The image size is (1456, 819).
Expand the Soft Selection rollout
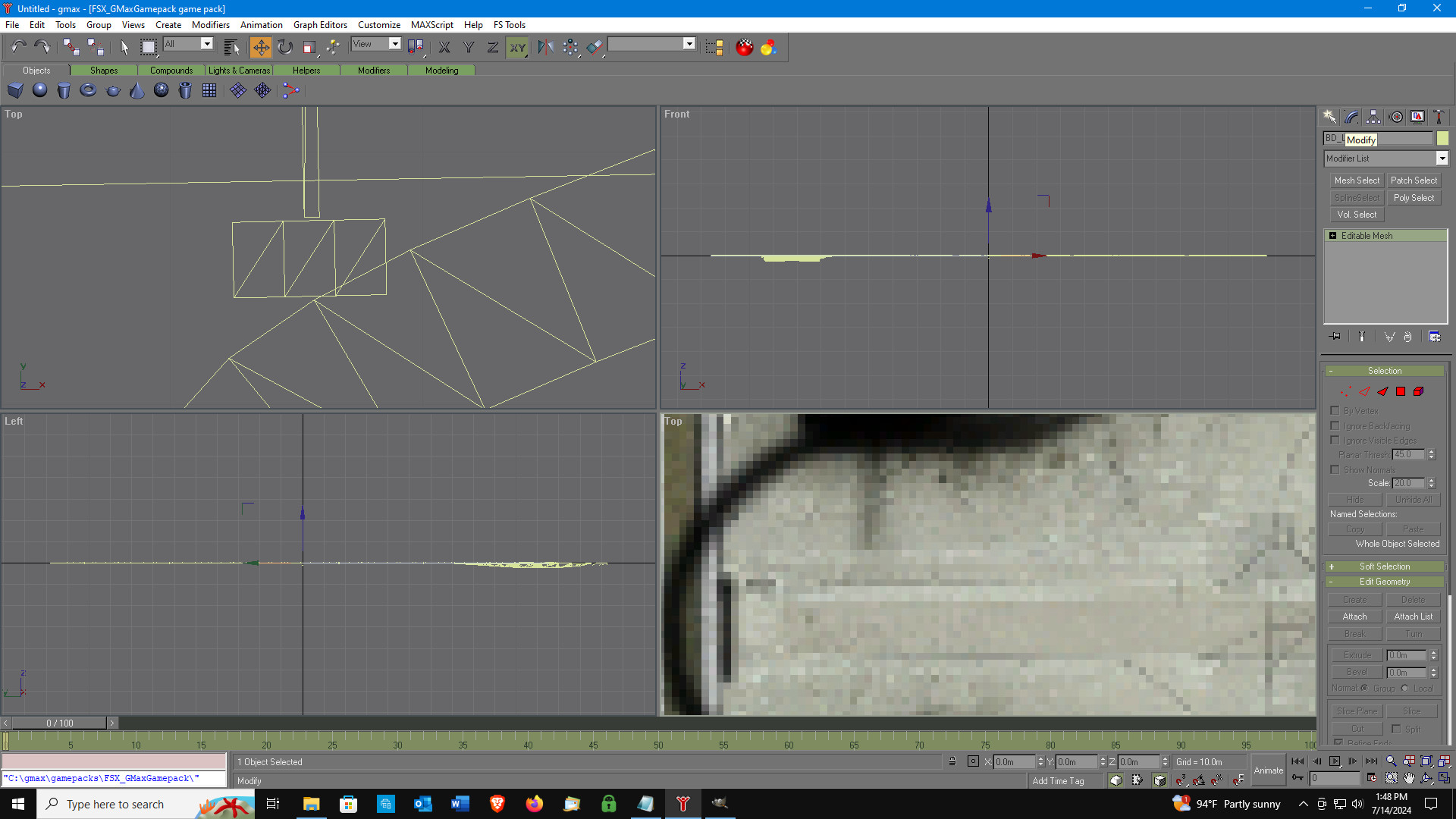(x=1385, y=566)
